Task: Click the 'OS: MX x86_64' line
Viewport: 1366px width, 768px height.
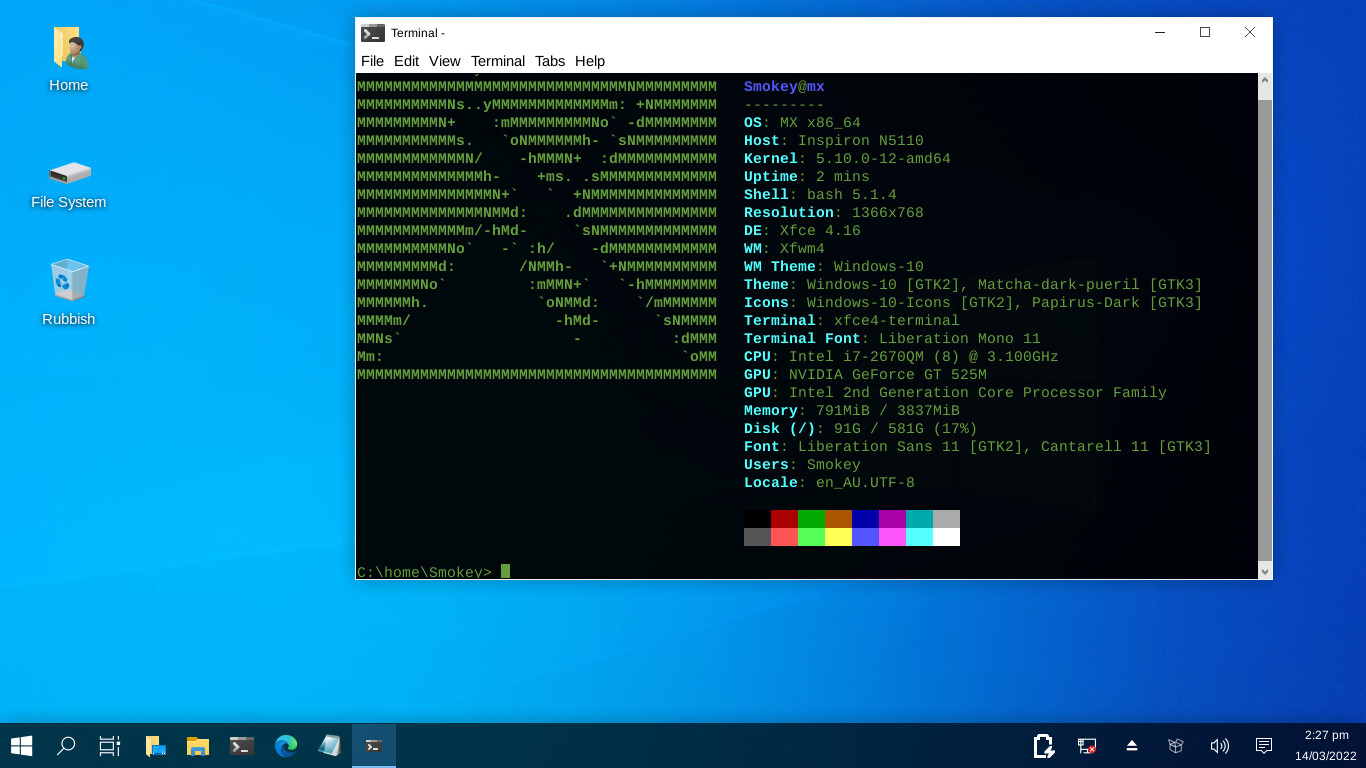Action: click(802, 123)
